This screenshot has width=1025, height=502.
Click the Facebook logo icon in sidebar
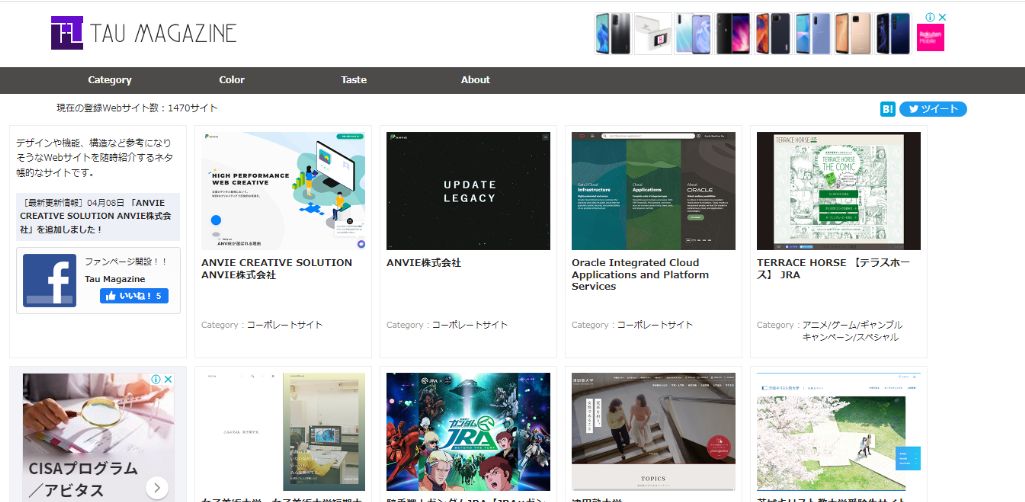coord(50,281)
